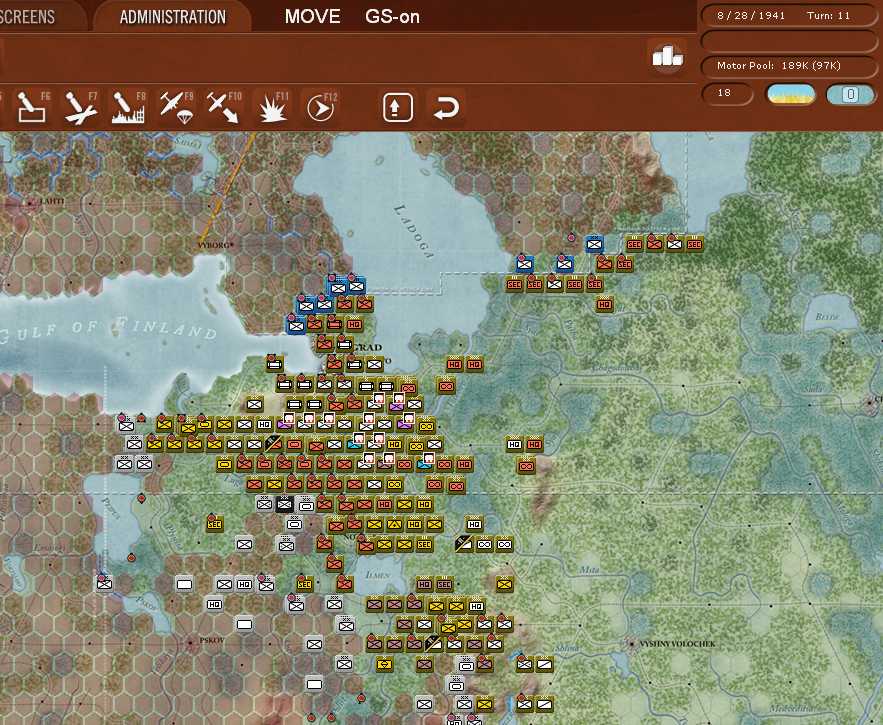Click the blue indicator showing 0
883x725 pixels.
[850, 94]
